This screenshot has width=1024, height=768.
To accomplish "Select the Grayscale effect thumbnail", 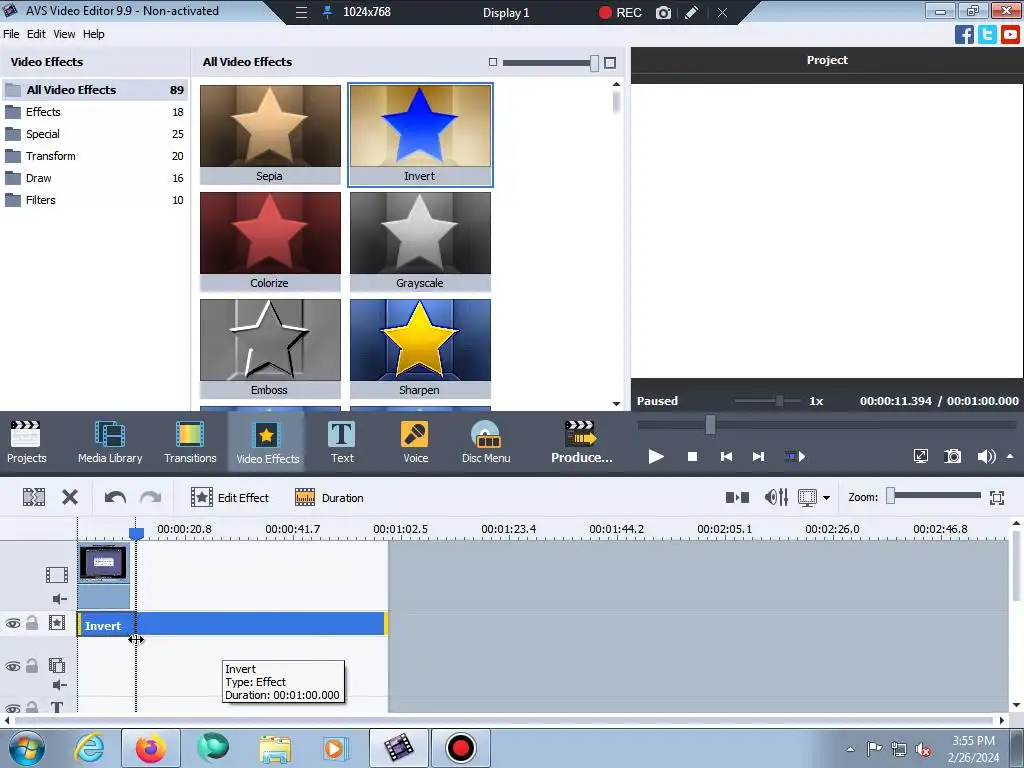I will click(420, 241).
